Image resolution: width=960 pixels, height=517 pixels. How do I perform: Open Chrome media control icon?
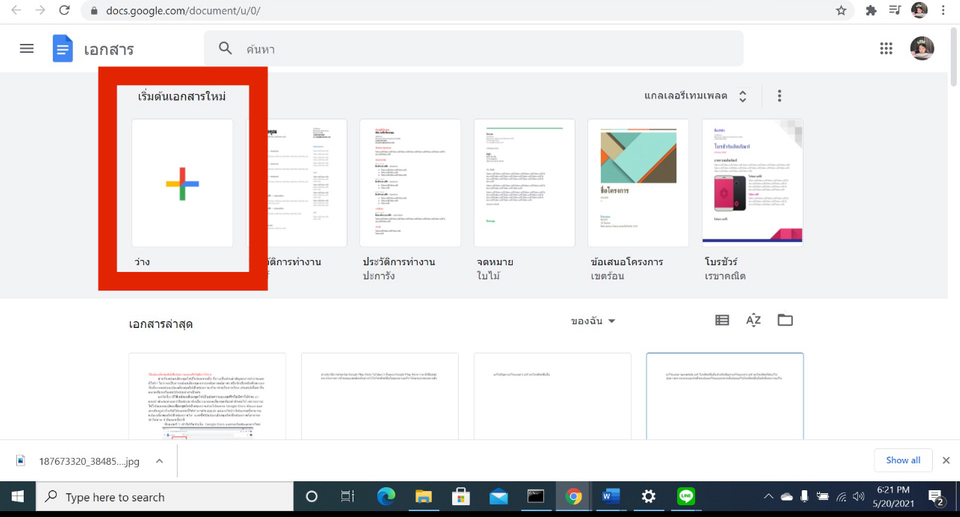tap(894, 10)
